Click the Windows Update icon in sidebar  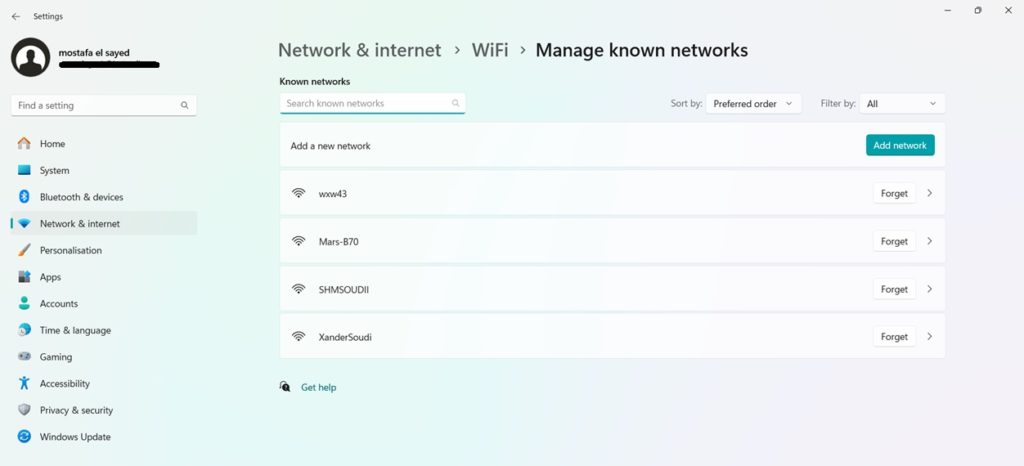pyautogui.click(x=24, y=437)
